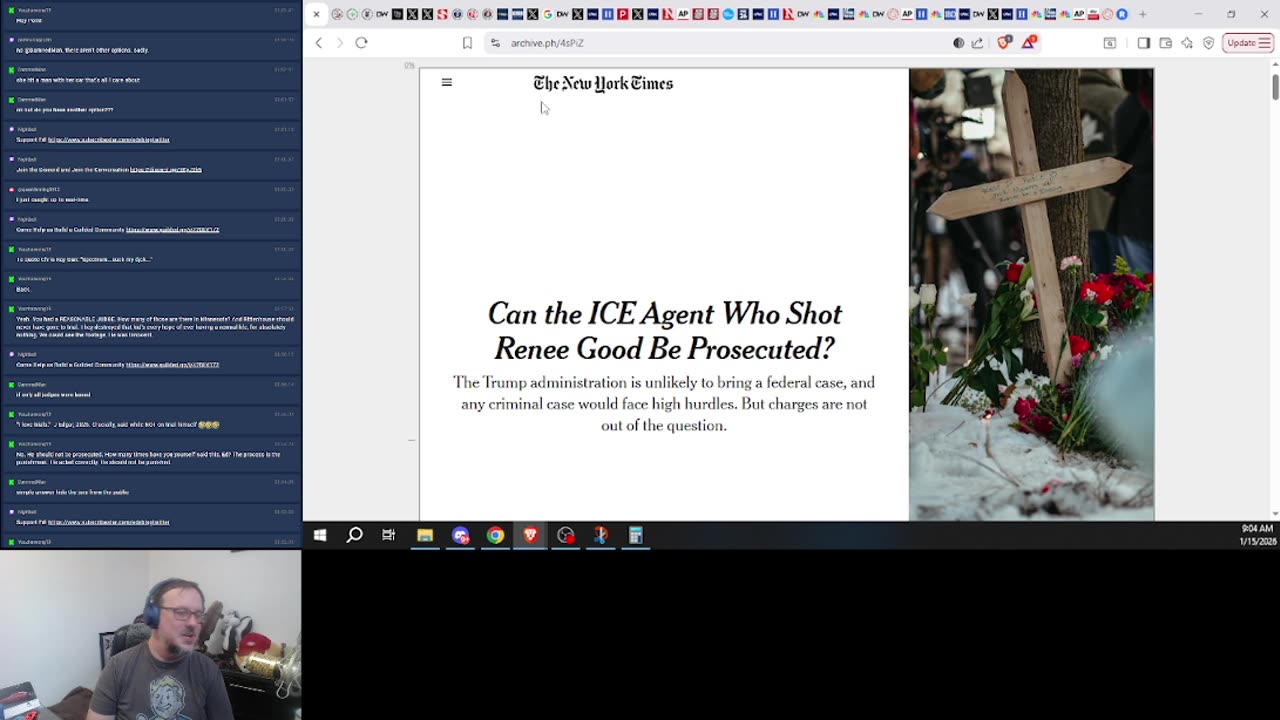Open the Discord invite link in chat
Image resolution: width=1280 pixels, height=720 pixels.
(x=165, y=170)
